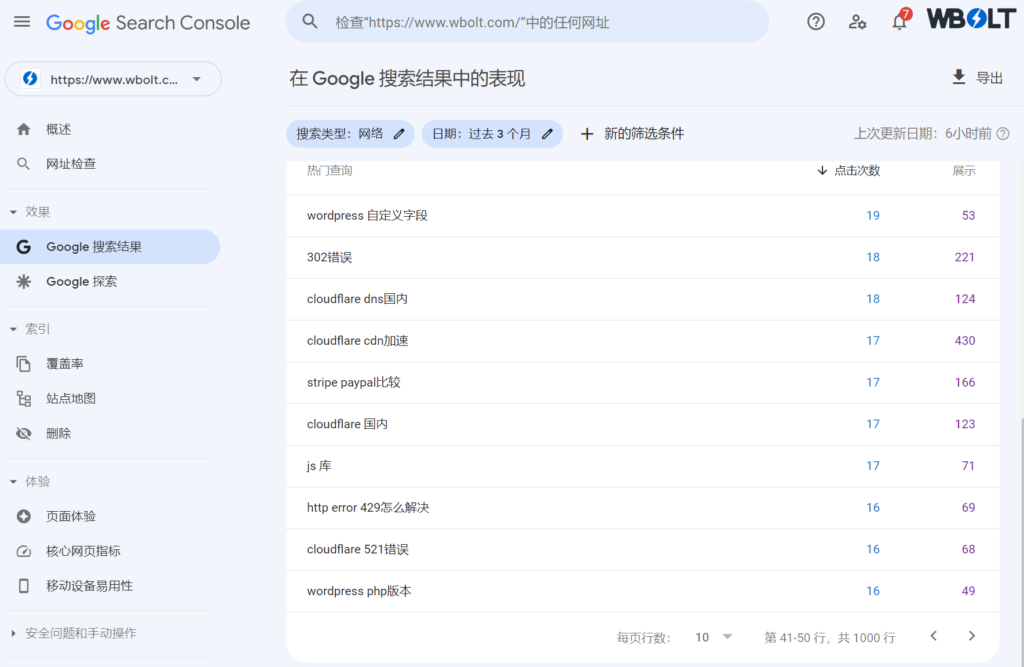Open rows-per-page dropdown showing 10
Viewport: 1024px width, 667px height.
[x=714, y=637]
